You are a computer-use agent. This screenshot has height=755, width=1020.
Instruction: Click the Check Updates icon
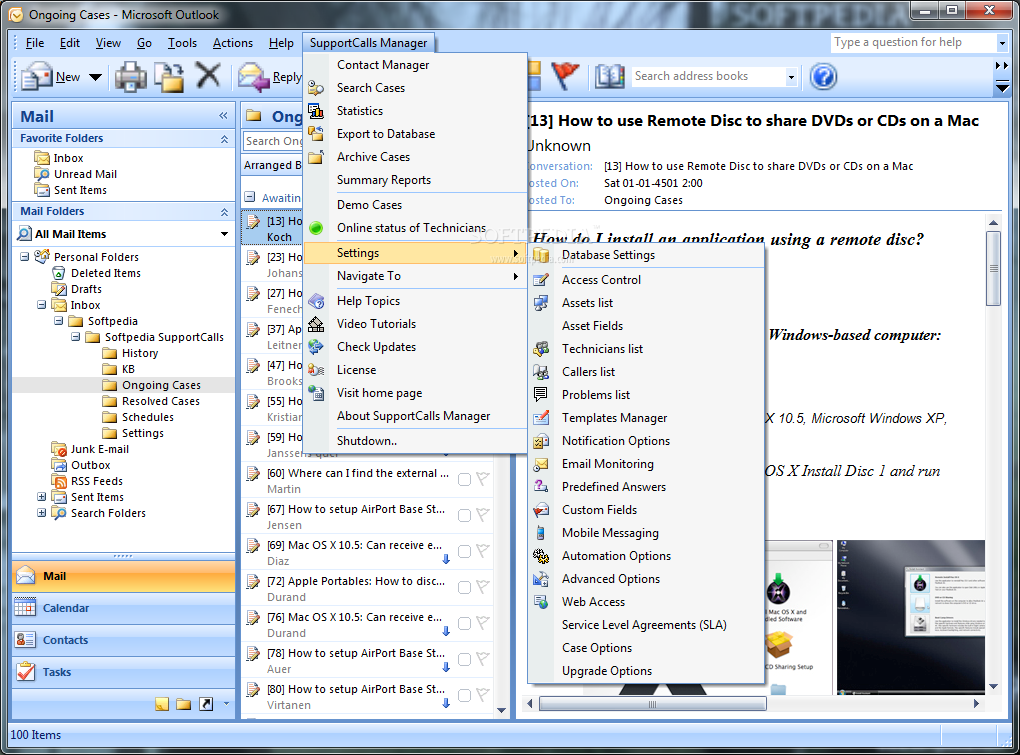pyautogui.click(x=316, y=347)
